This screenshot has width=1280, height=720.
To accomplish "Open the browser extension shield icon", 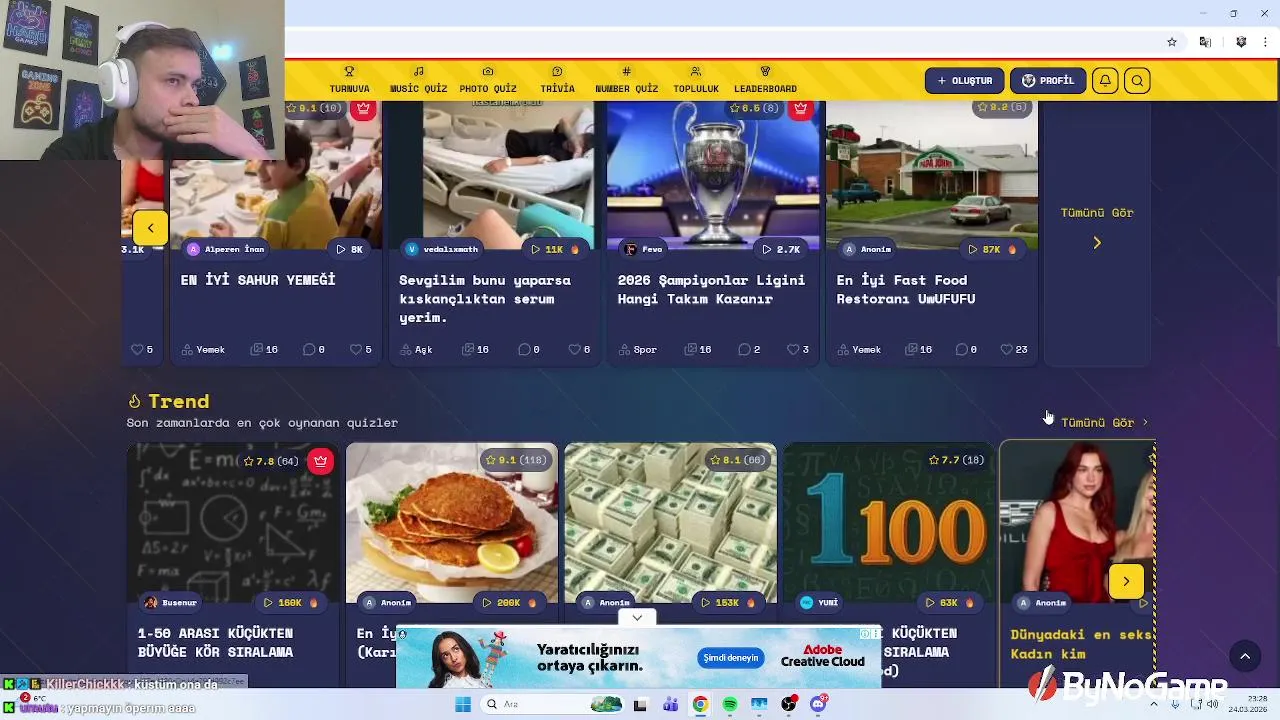I will pos(1241,42).
